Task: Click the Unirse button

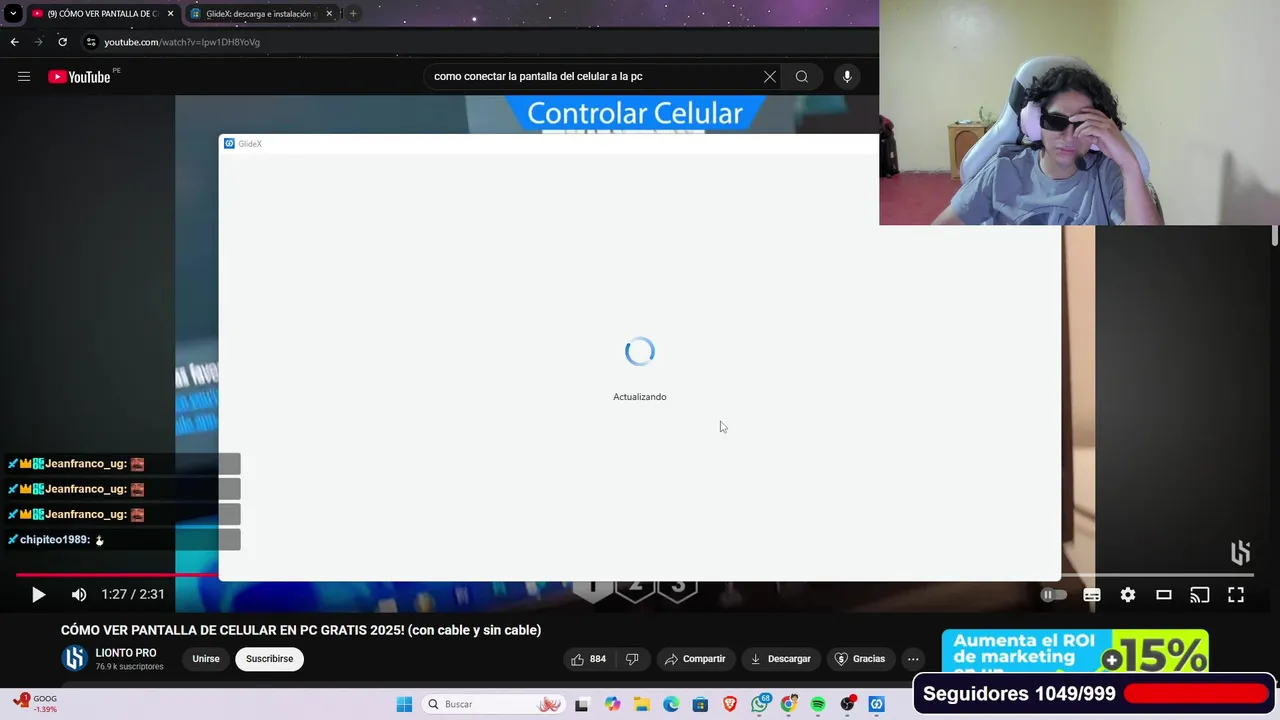Action: click(206, 659)
